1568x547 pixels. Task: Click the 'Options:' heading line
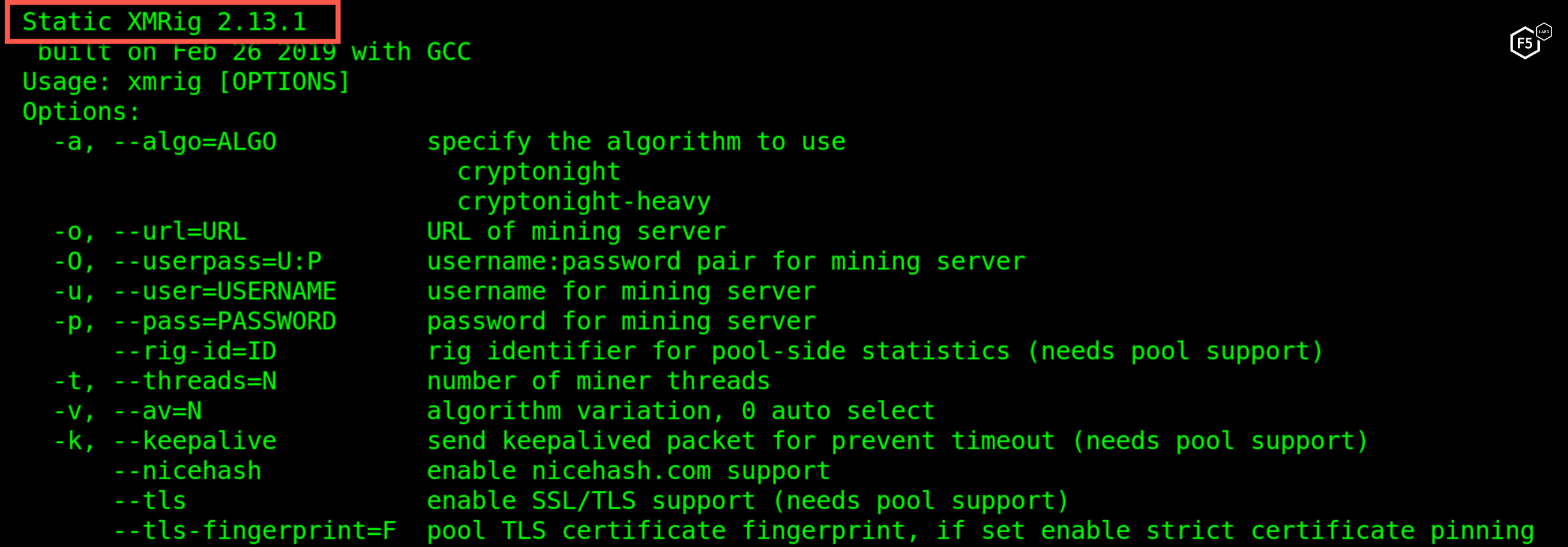pyautogui.click(x=81, y=112)
